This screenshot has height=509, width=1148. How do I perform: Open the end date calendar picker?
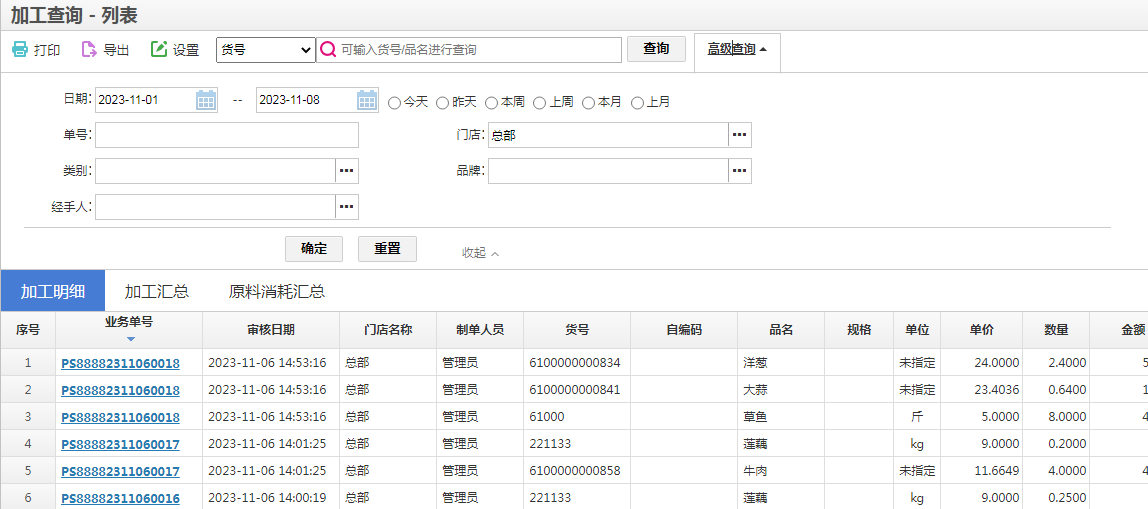pyautogui.click(x=368, y=100)
